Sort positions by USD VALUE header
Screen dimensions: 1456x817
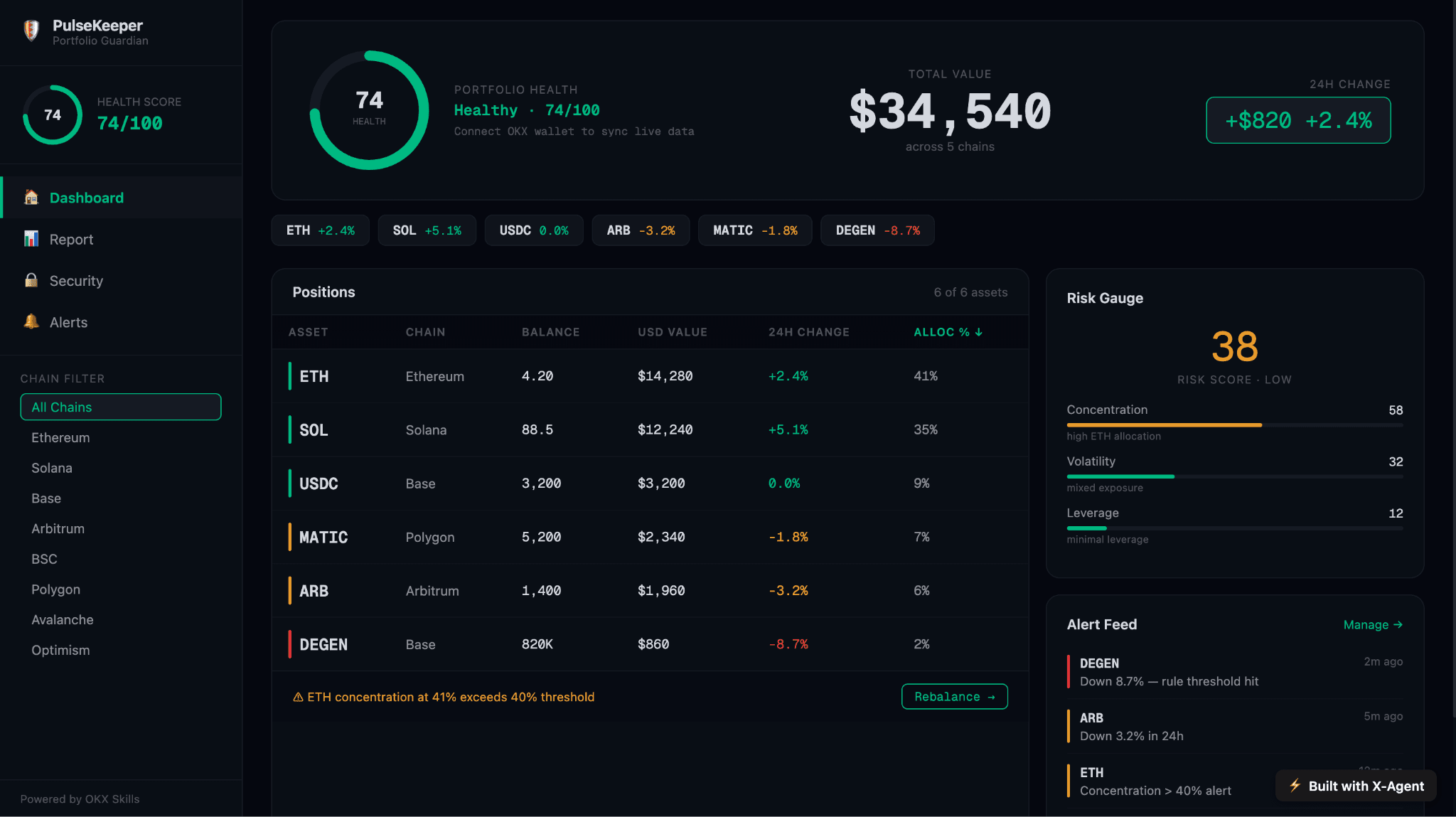pyautogui.click(x=672, y=332)
